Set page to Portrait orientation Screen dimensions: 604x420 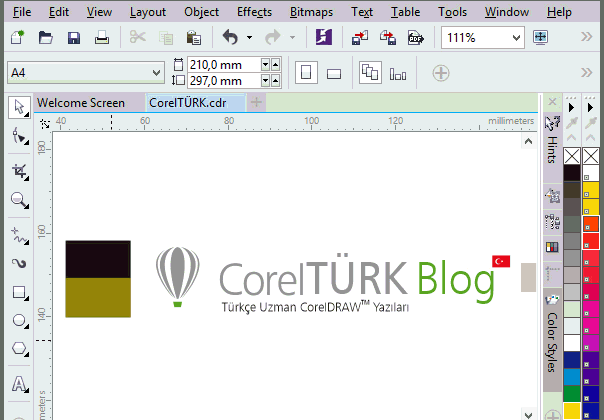pyautogui.click(x=306, y=72)
